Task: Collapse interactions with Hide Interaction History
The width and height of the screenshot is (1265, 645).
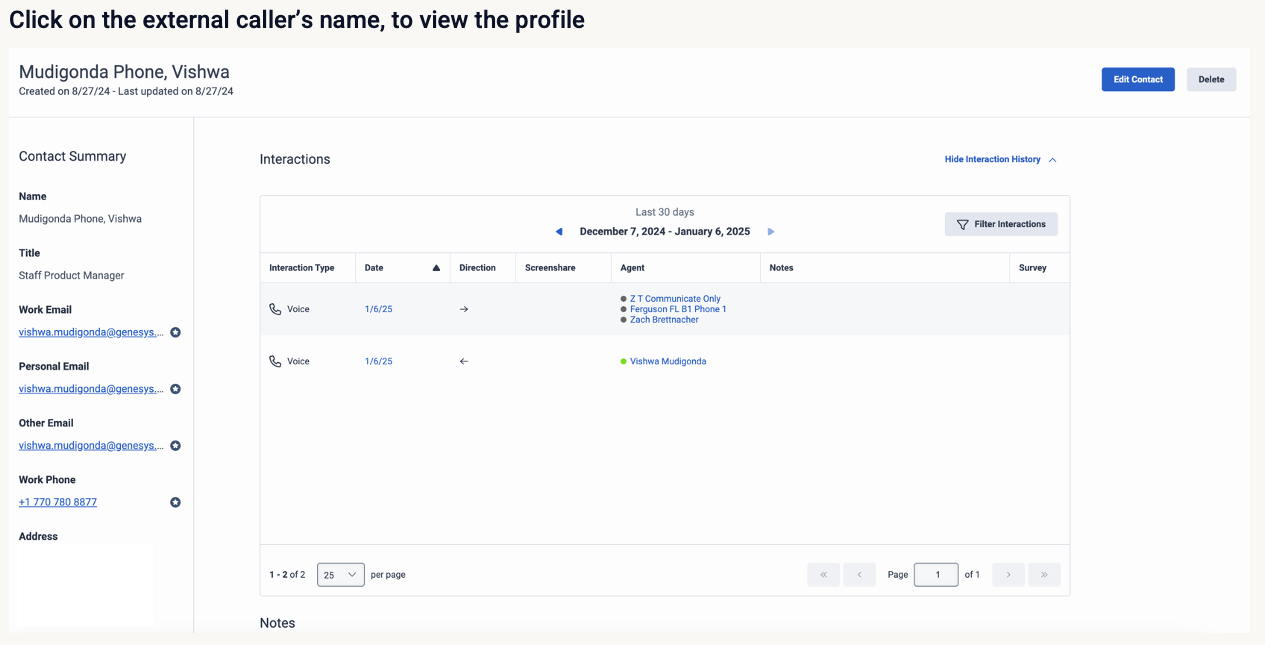Action: pos(1000,160)
